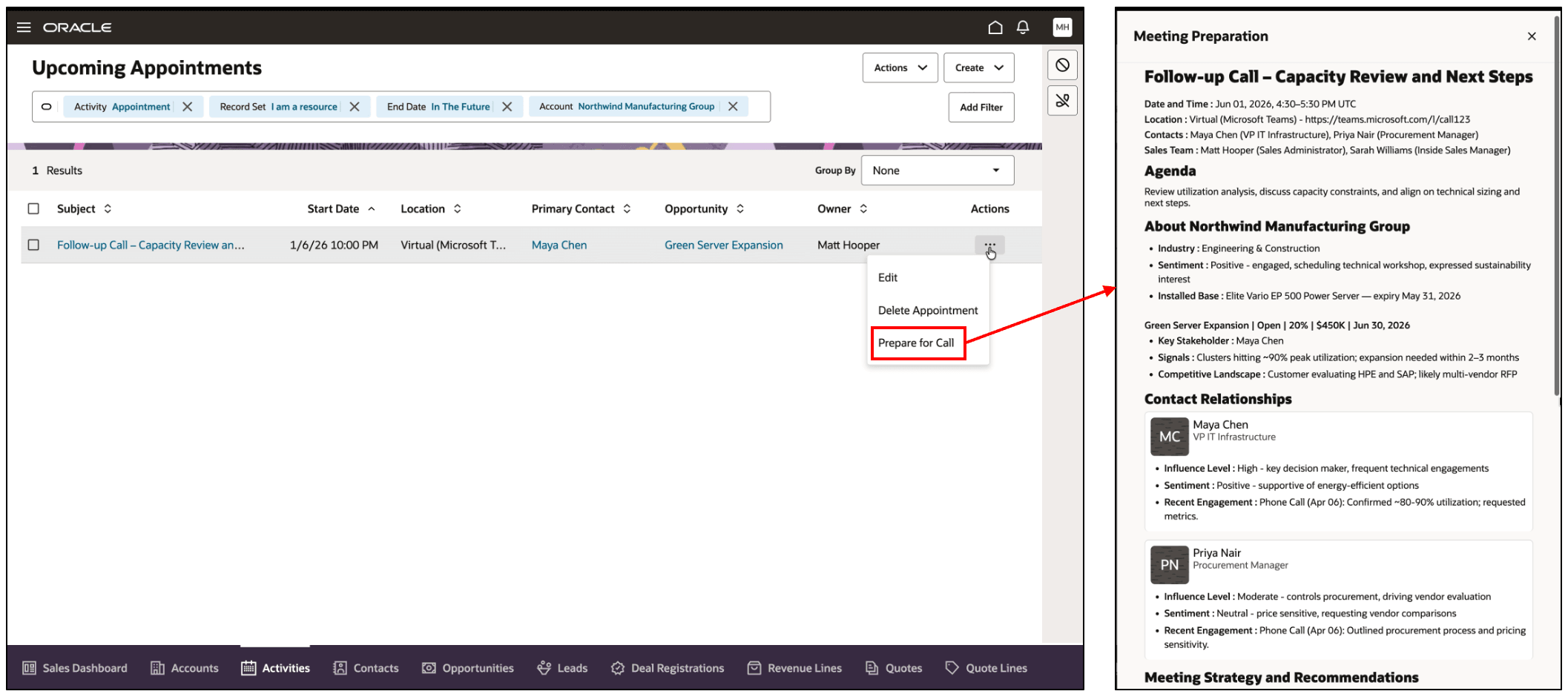
Task: Click the Matt Hooper owner cell
Action: [849, 245]
